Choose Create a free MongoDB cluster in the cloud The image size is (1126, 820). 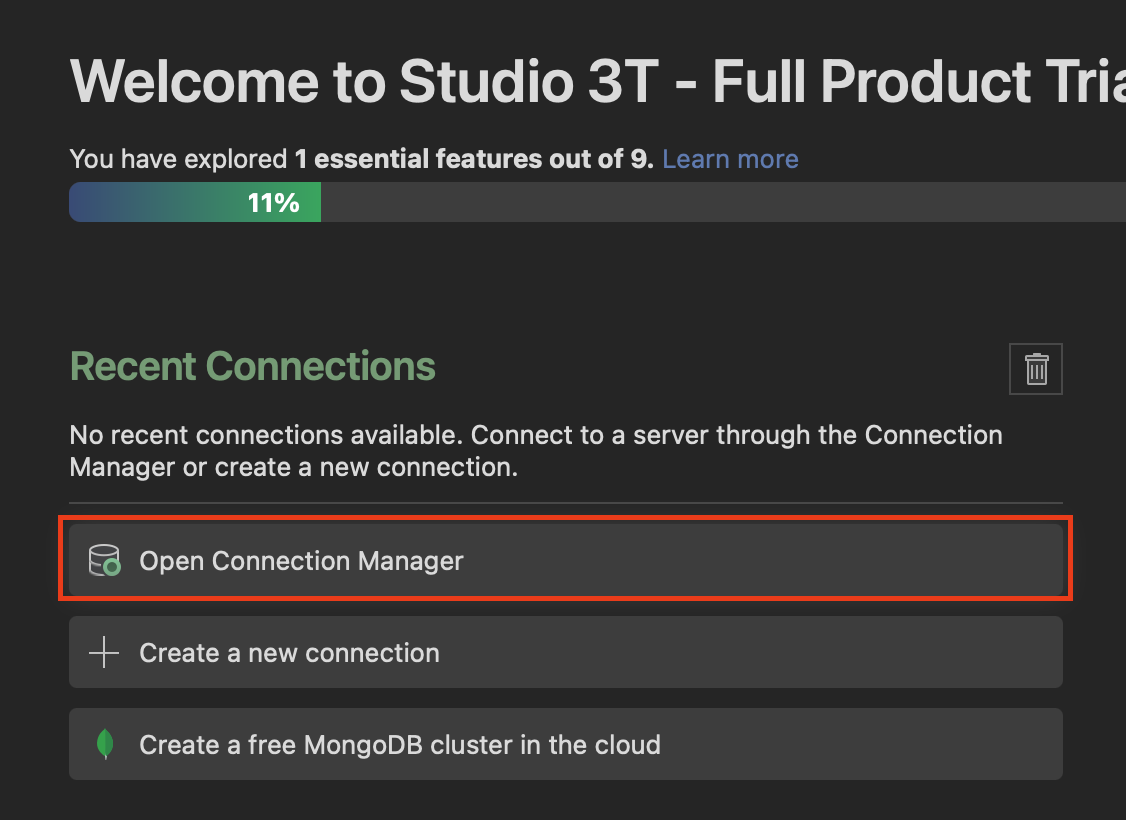pos(400,745)
